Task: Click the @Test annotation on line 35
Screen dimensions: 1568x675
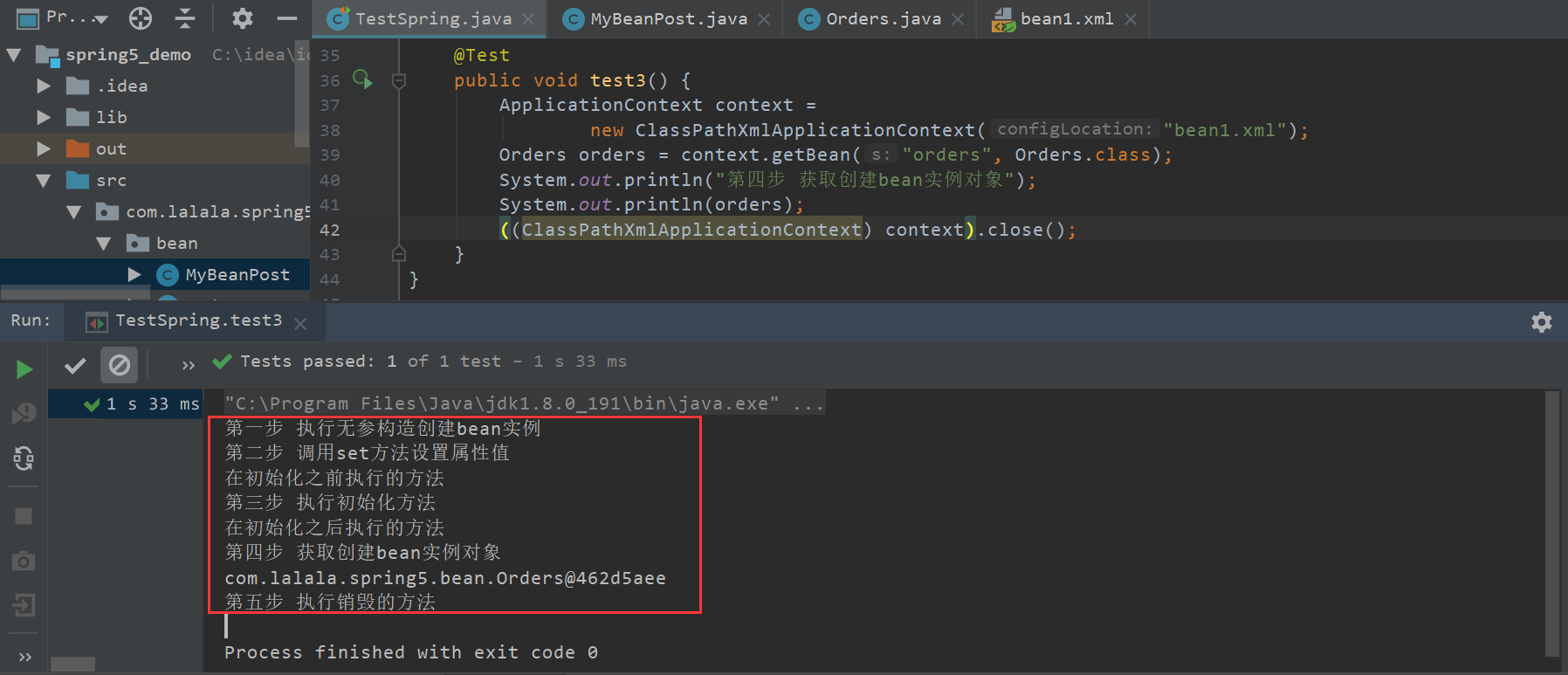Action: pos(481,55)
